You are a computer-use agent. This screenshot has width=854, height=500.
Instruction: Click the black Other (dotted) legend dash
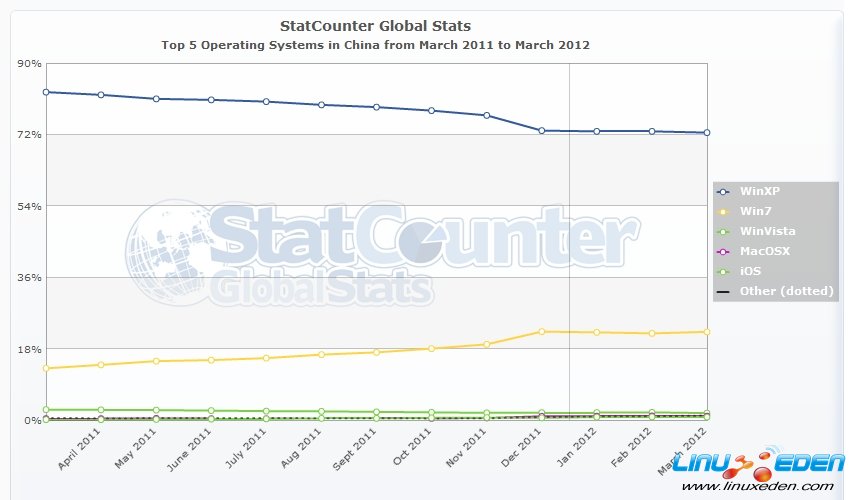coord(724,291)
